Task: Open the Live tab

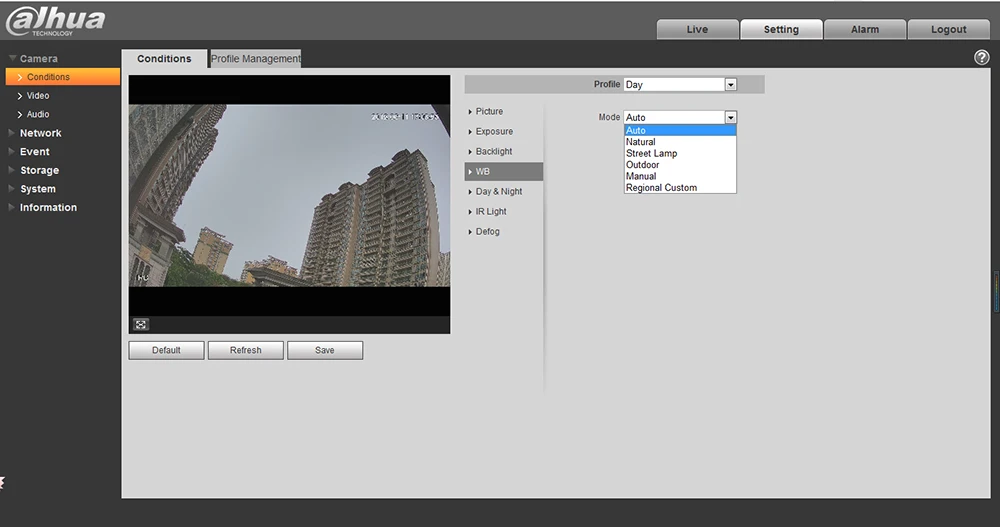Action: [697, 29]
